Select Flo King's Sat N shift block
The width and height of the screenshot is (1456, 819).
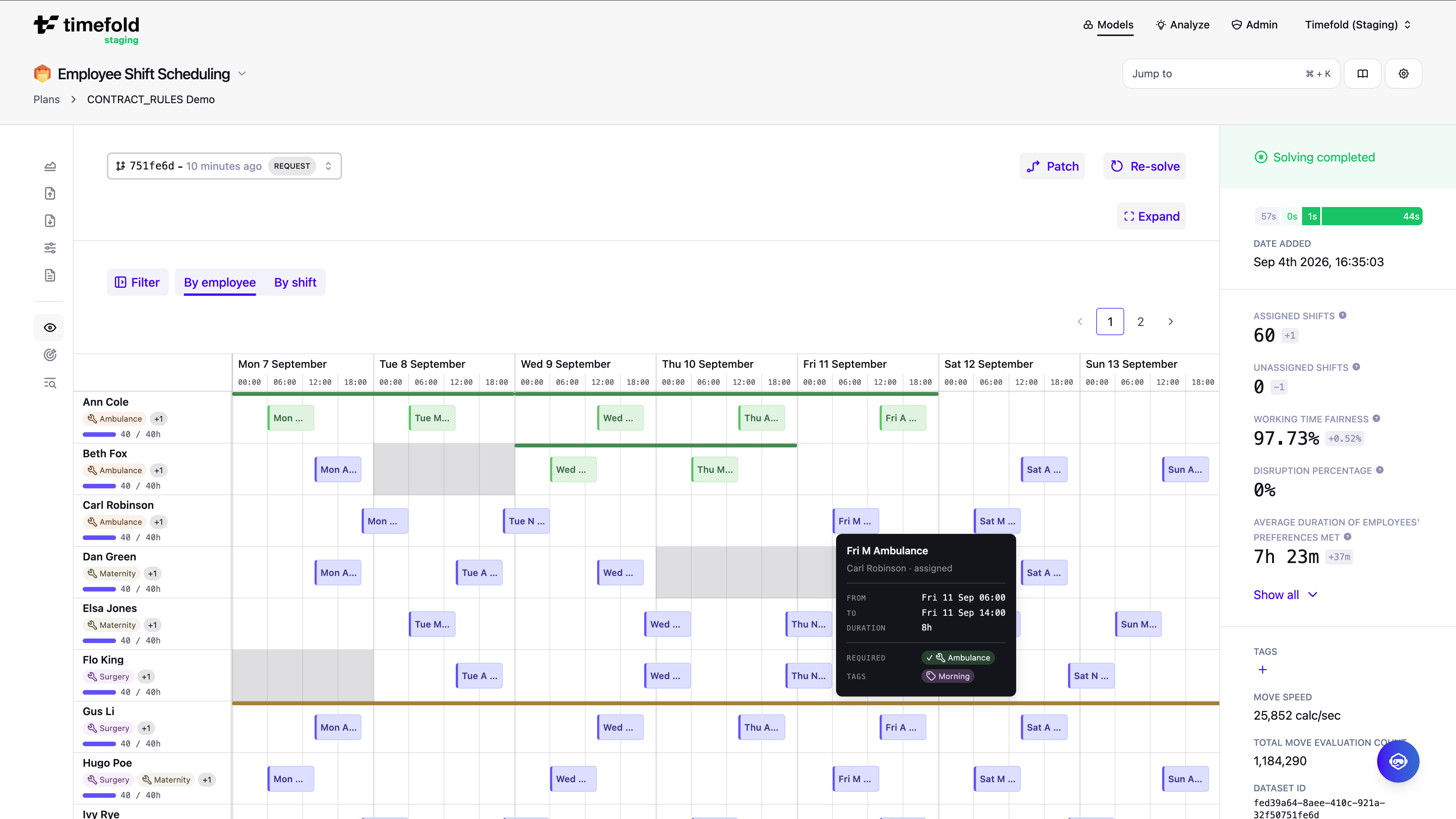point(1092,676)
